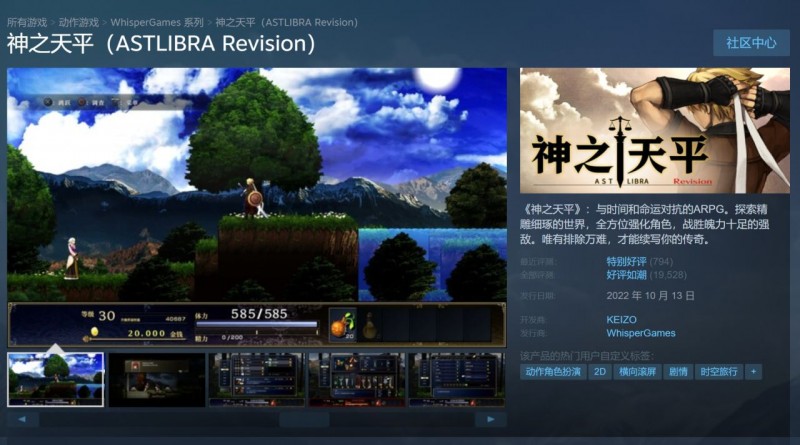Click the 神之天平 game header capsule image
The image size is (800, 445).
655,131
